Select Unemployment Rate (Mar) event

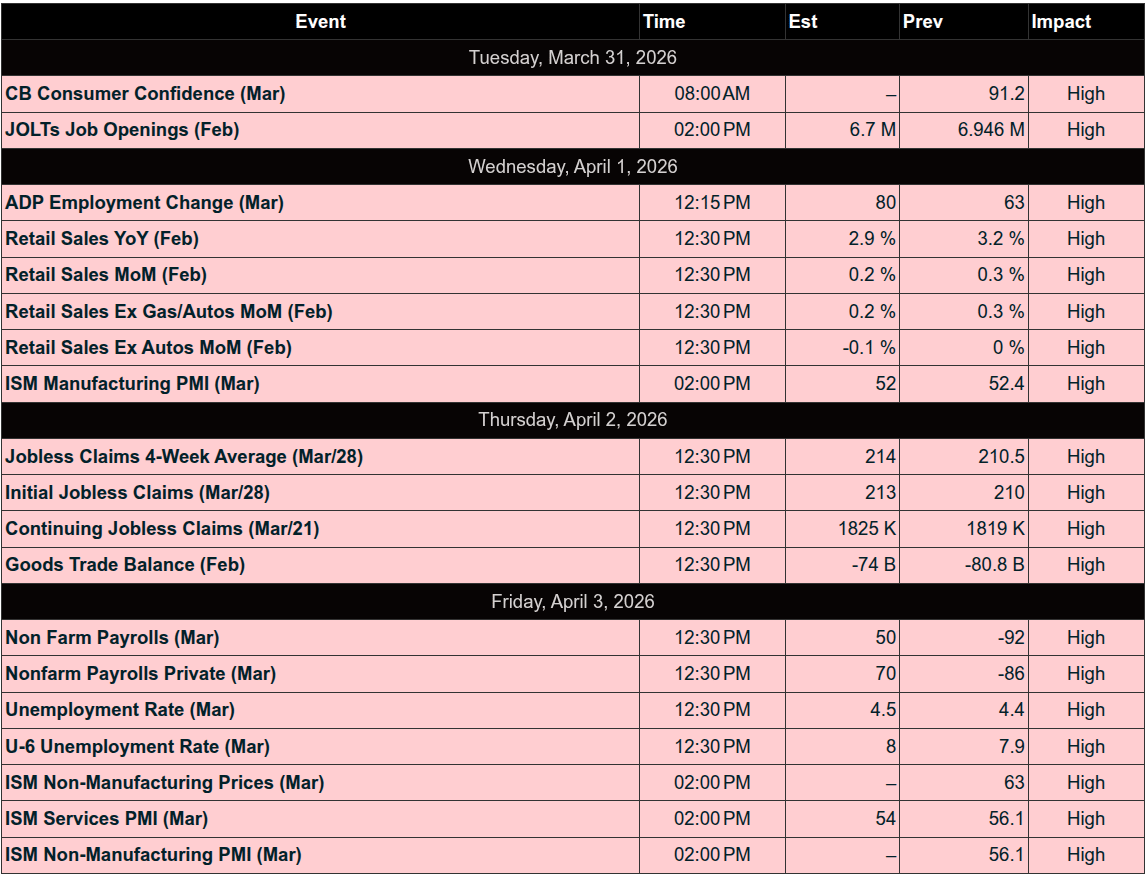coord(120,710)
